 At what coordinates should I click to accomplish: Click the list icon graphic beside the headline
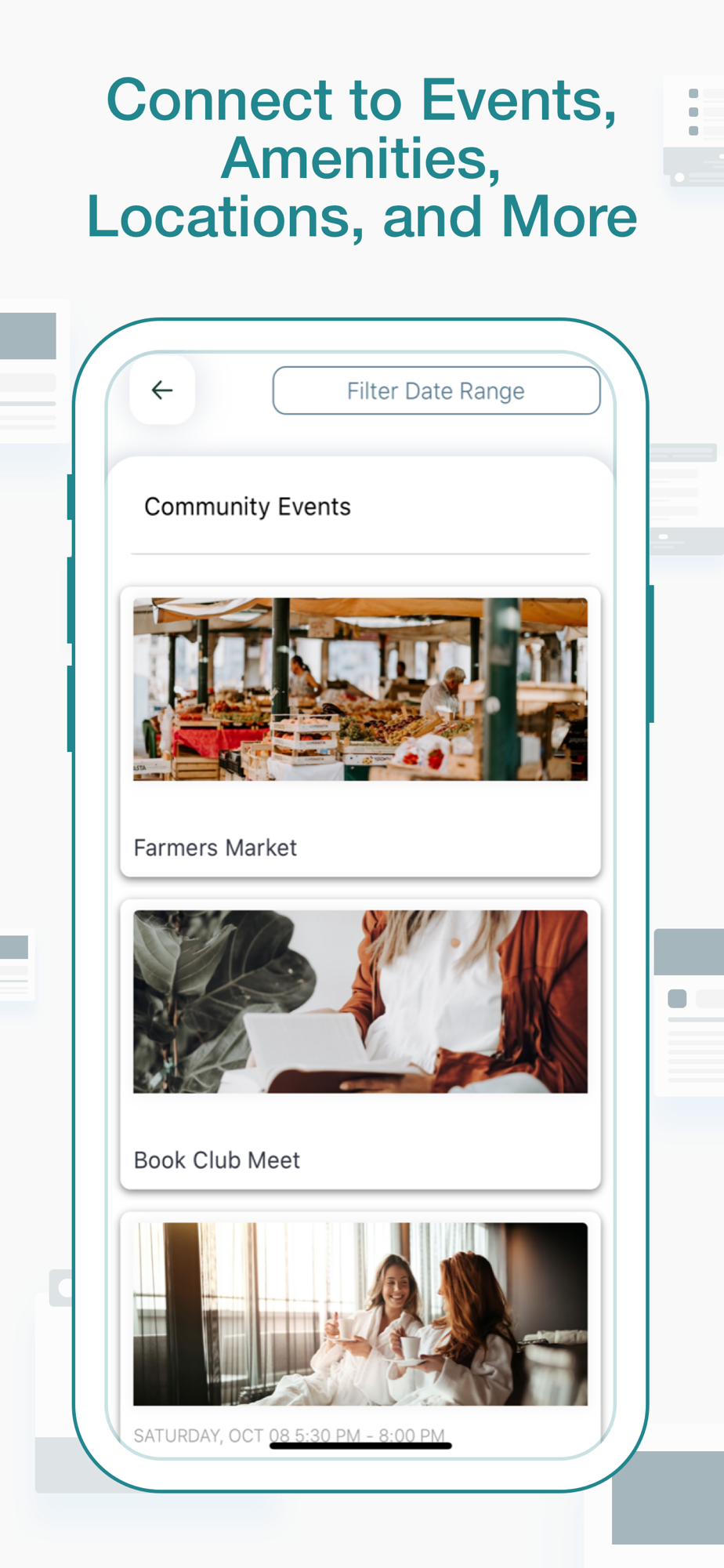693,112
